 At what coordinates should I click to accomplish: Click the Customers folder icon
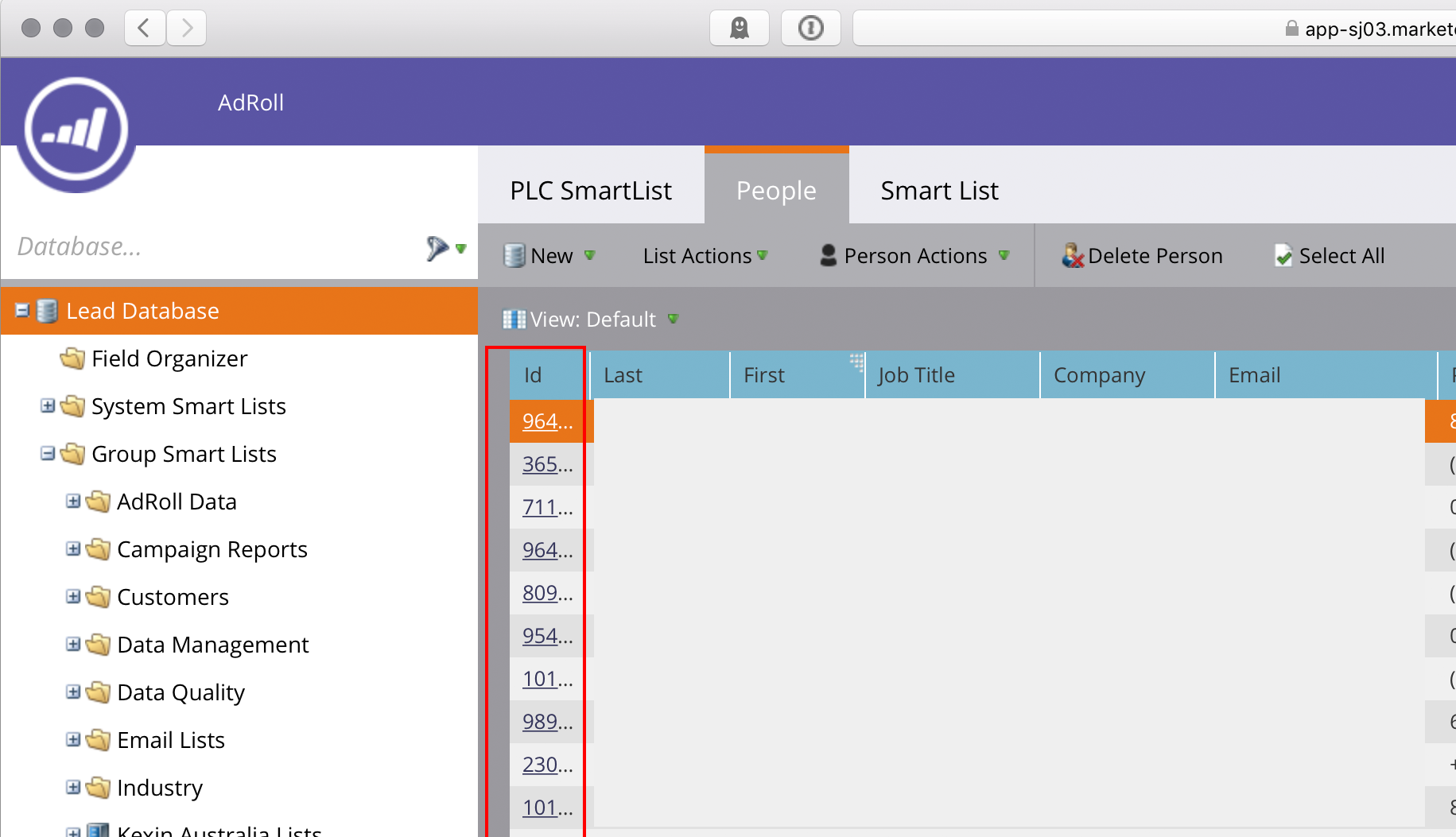pyautogui.click(x=98, y=597)
